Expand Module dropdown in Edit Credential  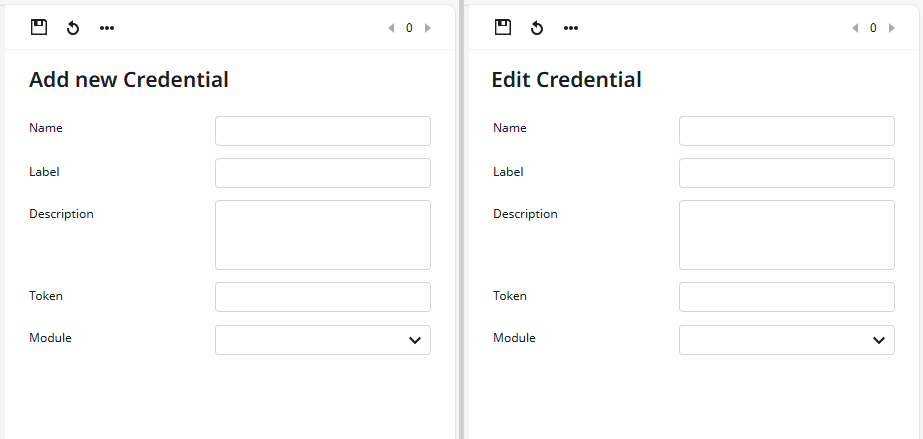(x=786, y=340)
